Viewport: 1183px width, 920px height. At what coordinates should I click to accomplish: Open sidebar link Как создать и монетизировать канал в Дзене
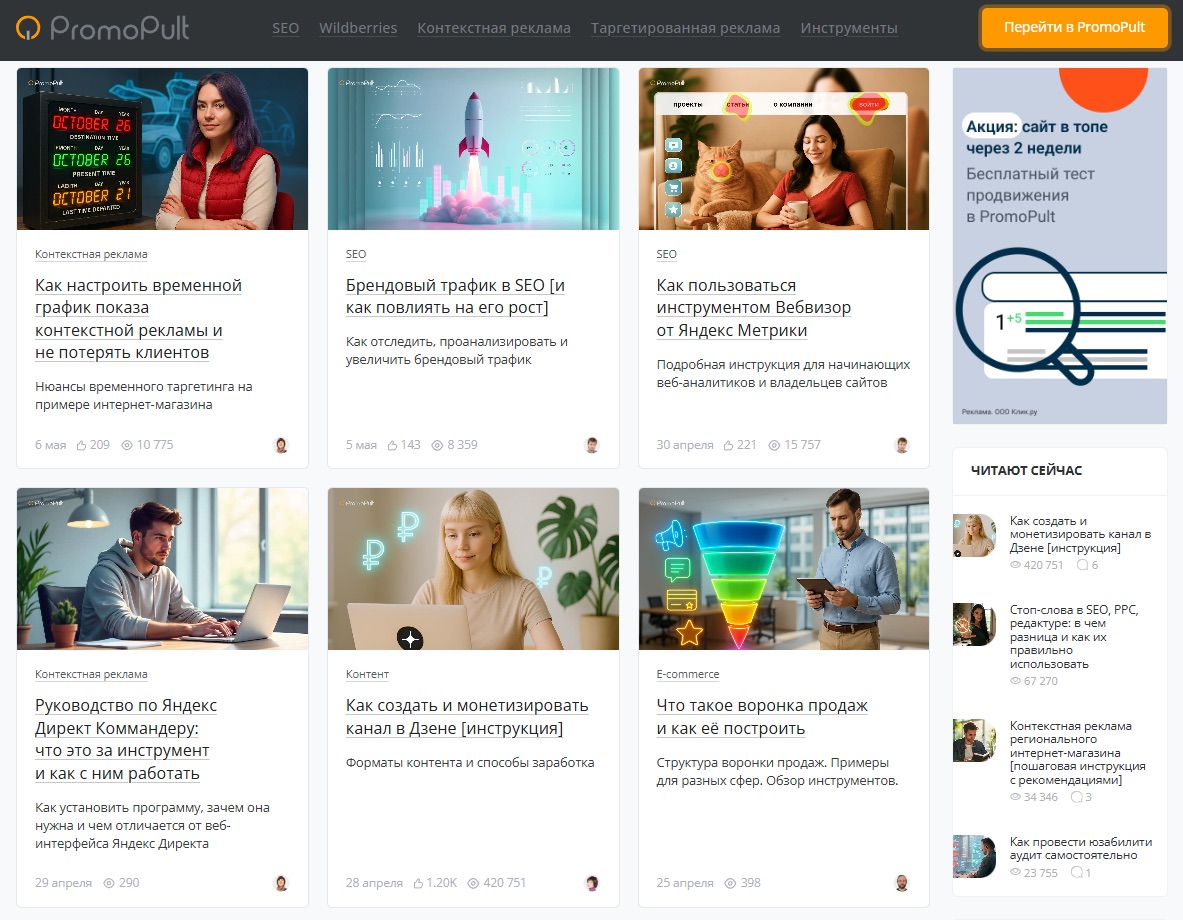[1080, 534]
